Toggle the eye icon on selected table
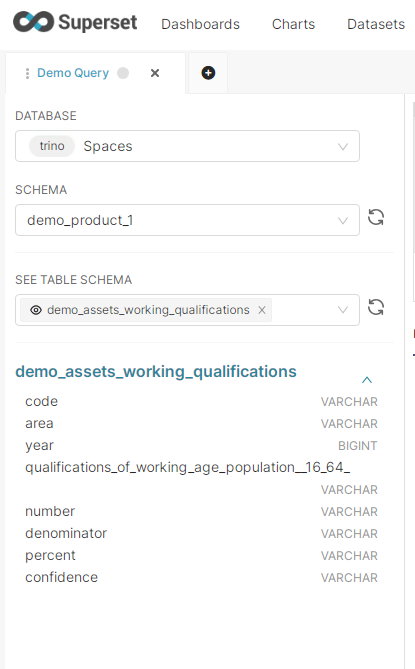 (x=36, y=310)
